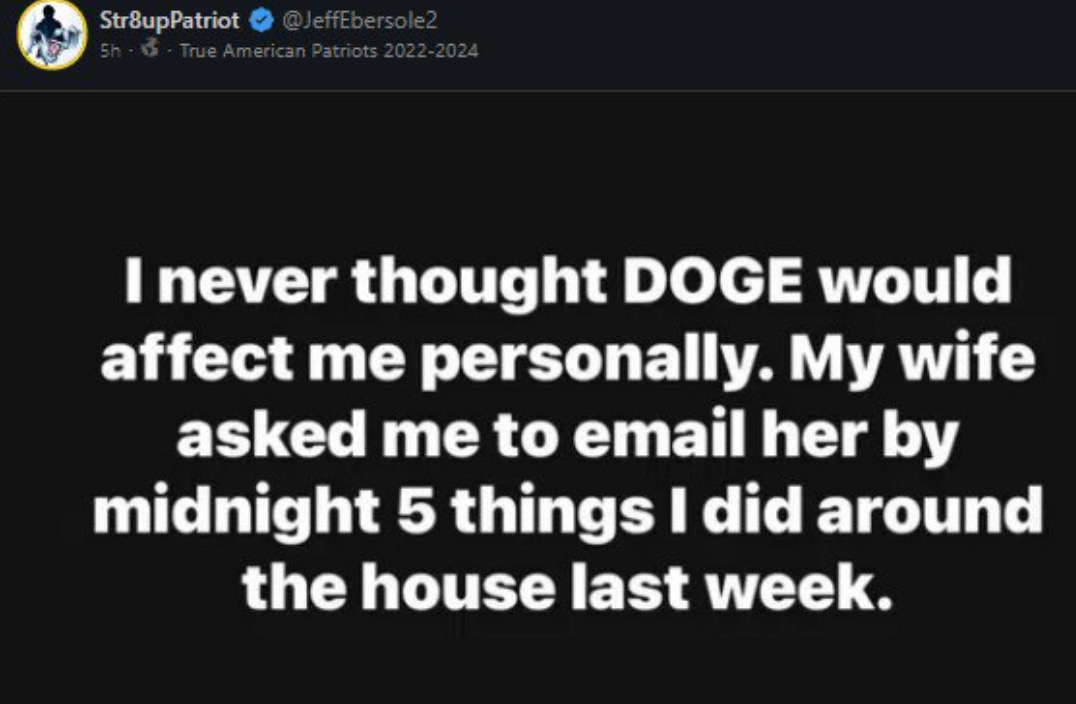Click the globe audience icon
The width and height of the screenshot is (1076, 704).
pos(150,48)
